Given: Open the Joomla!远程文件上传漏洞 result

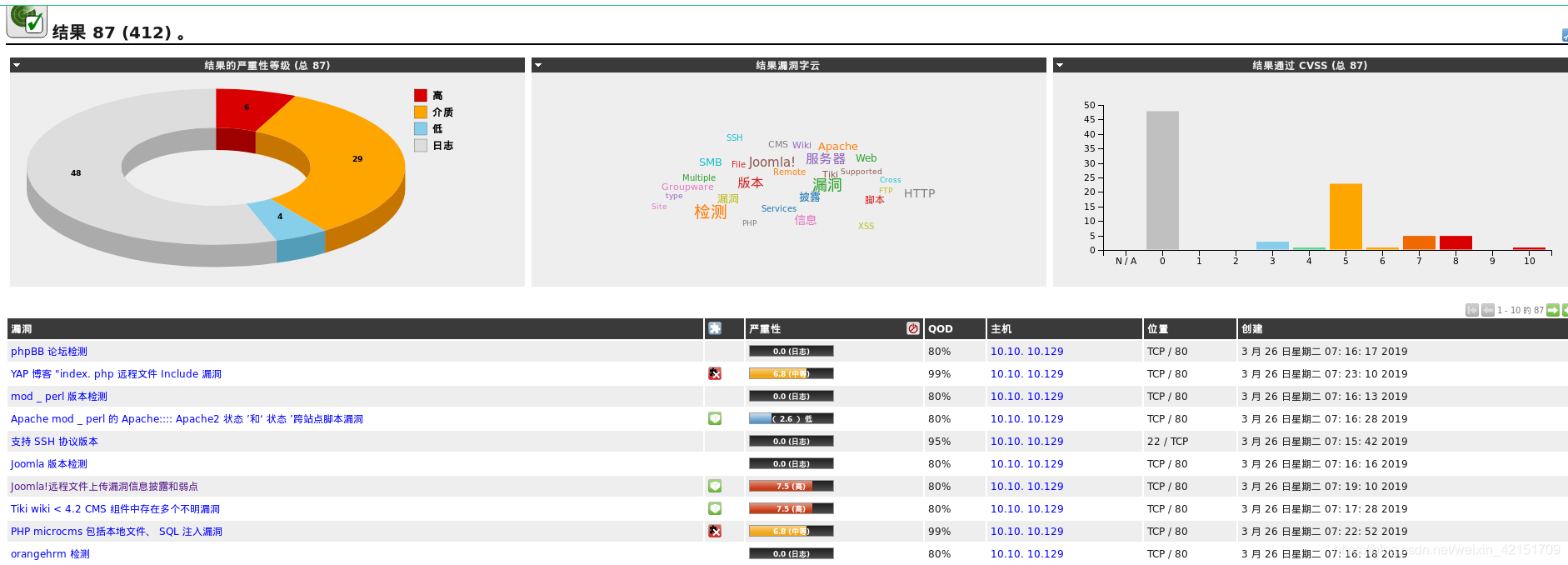Looking at the screenshot, I should click(x=104, y=487).
